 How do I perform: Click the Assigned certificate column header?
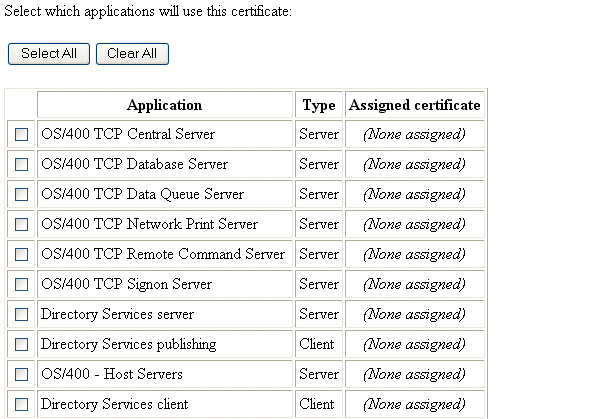pos(415,105)
